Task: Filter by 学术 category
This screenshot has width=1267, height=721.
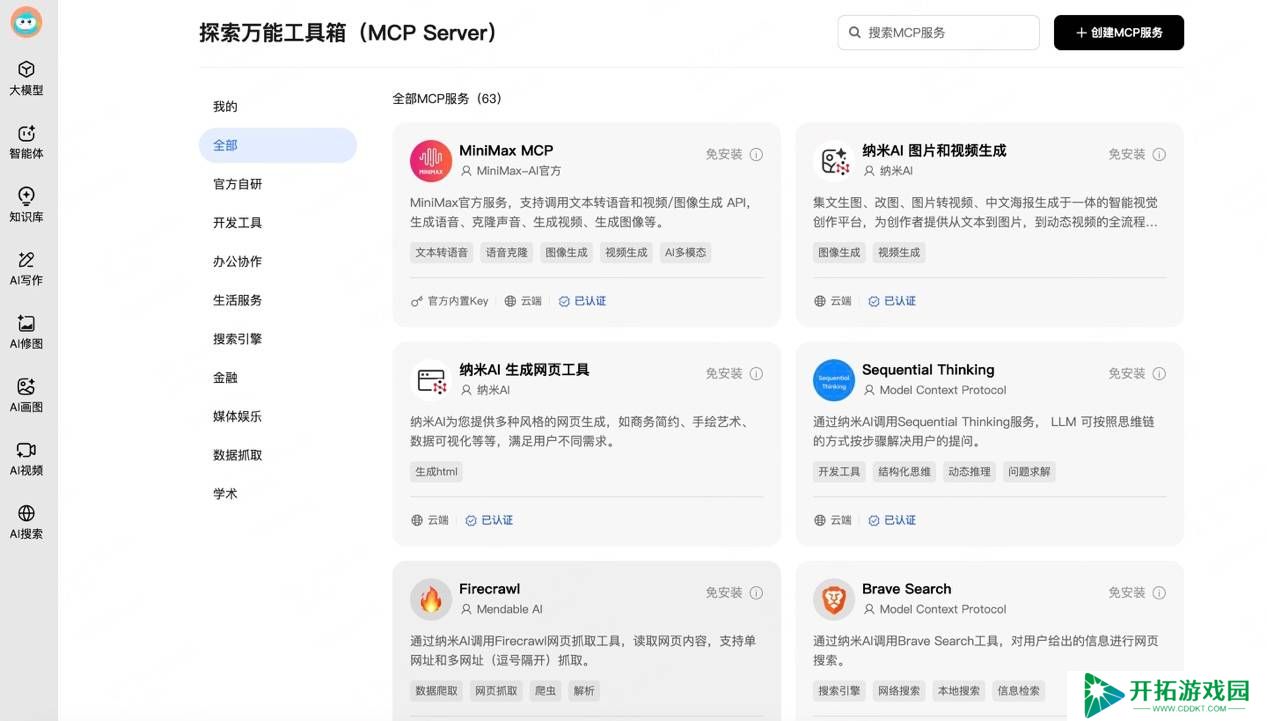Action: (278, 494)
